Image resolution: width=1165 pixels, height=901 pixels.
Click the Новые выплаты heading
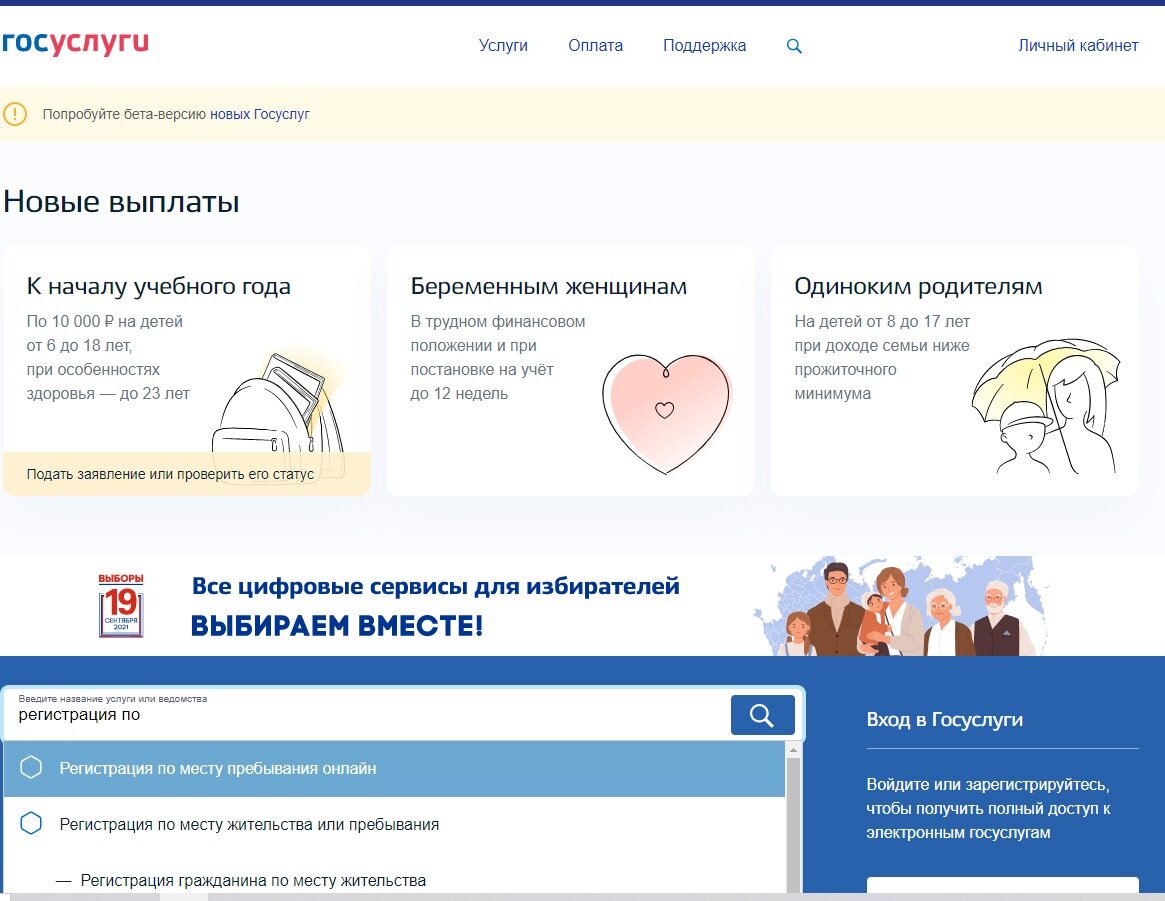[x=121, y=202]
